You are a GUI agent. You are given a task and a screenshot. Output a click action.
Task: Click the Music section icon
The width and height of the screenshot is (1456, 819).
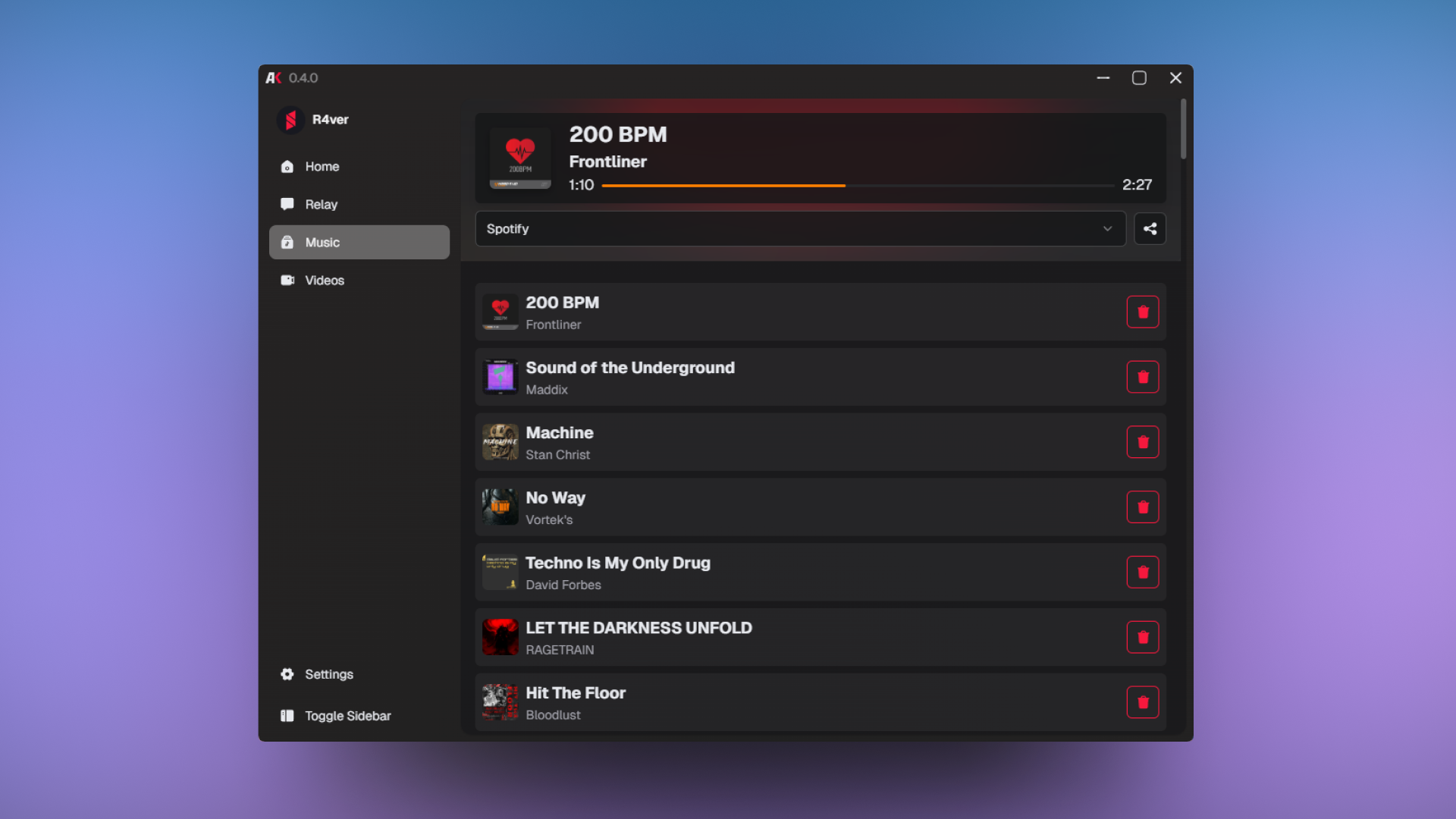coord(287,242)
